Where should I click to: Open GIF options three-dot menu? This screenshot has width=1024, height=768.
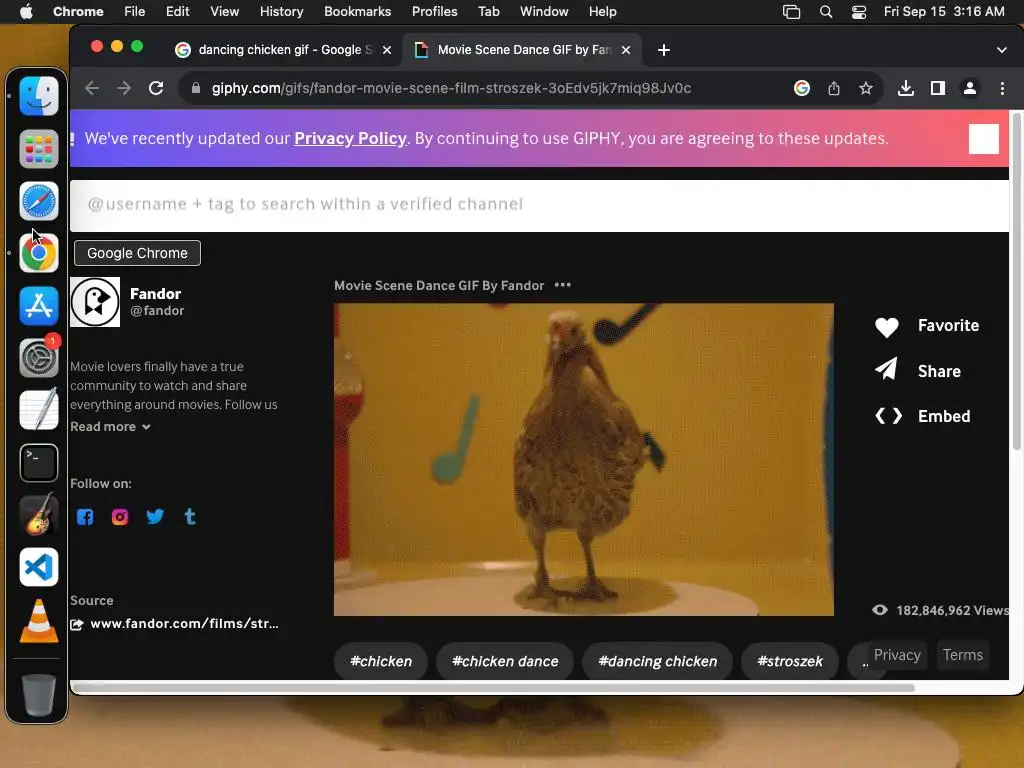click(562, 285)
